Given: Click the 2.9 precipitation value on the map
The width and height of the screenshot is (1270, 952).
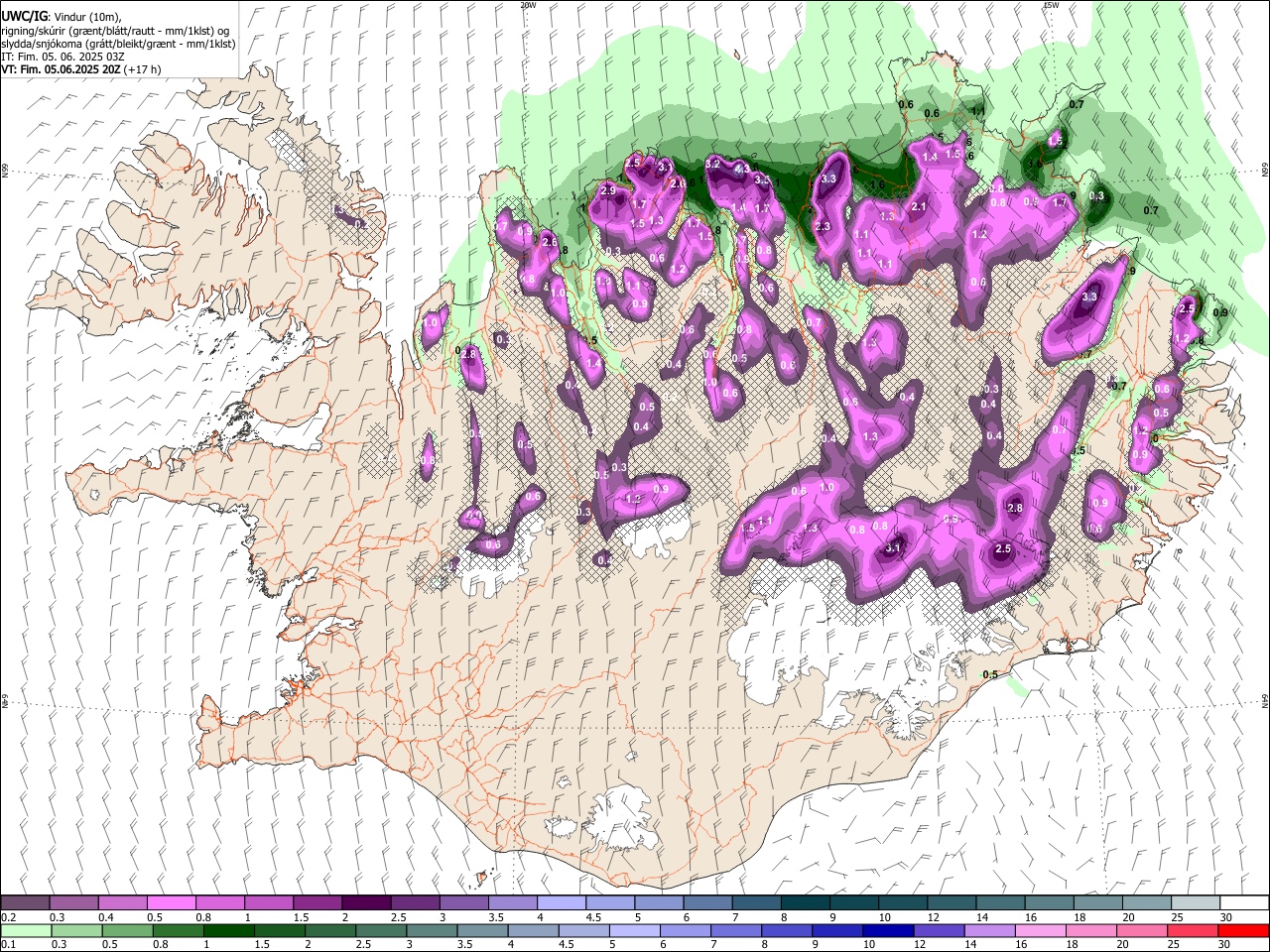Looking at the screenshot, I should coord(608,190).
